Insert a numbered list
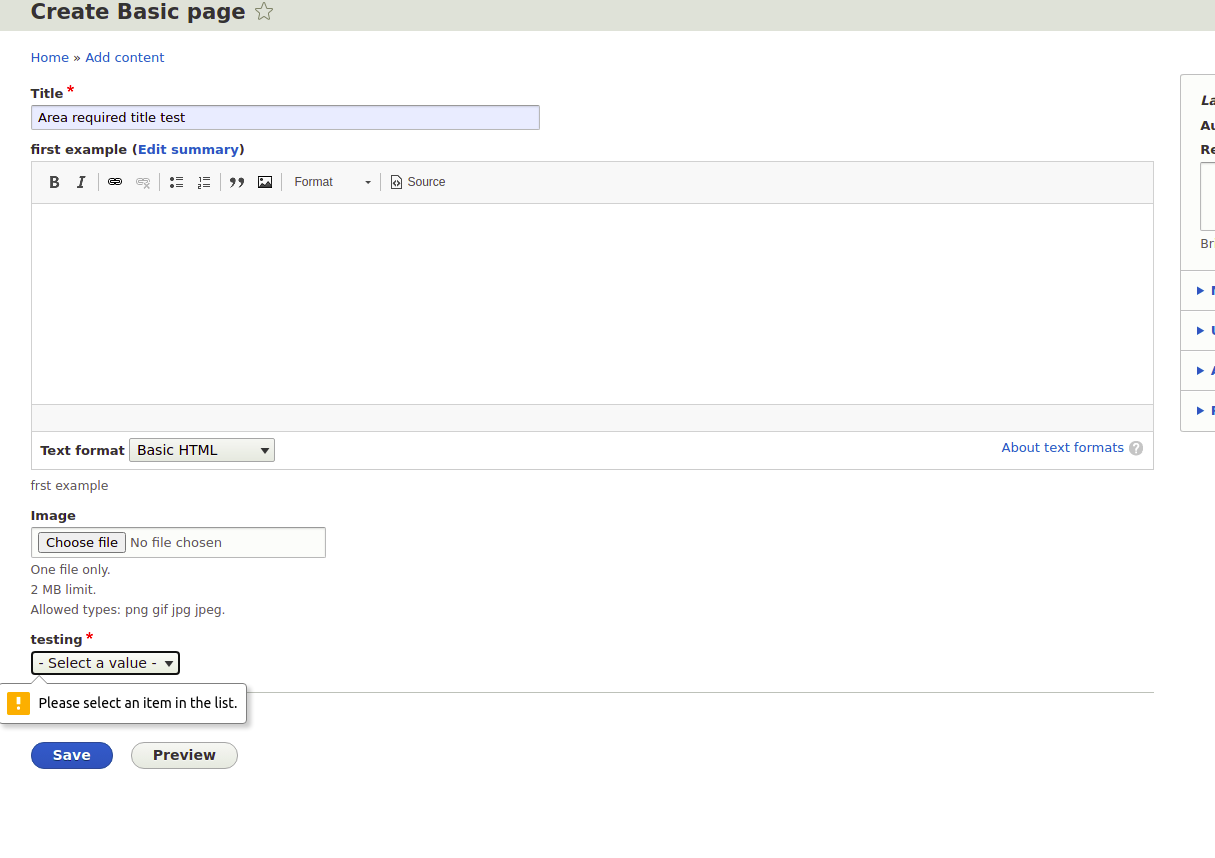 [x=204, y=182]
